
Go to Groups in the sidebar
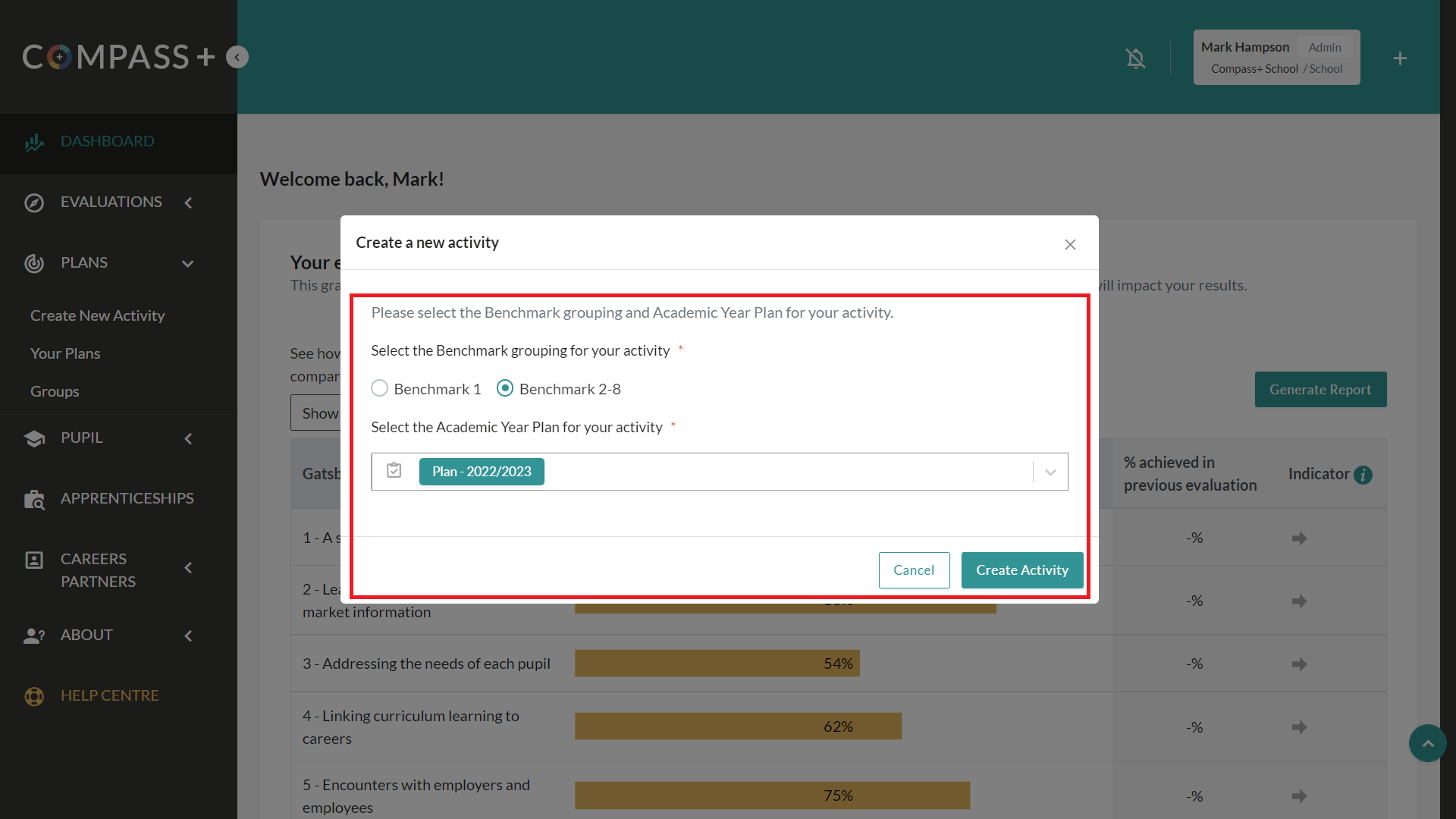55,391
